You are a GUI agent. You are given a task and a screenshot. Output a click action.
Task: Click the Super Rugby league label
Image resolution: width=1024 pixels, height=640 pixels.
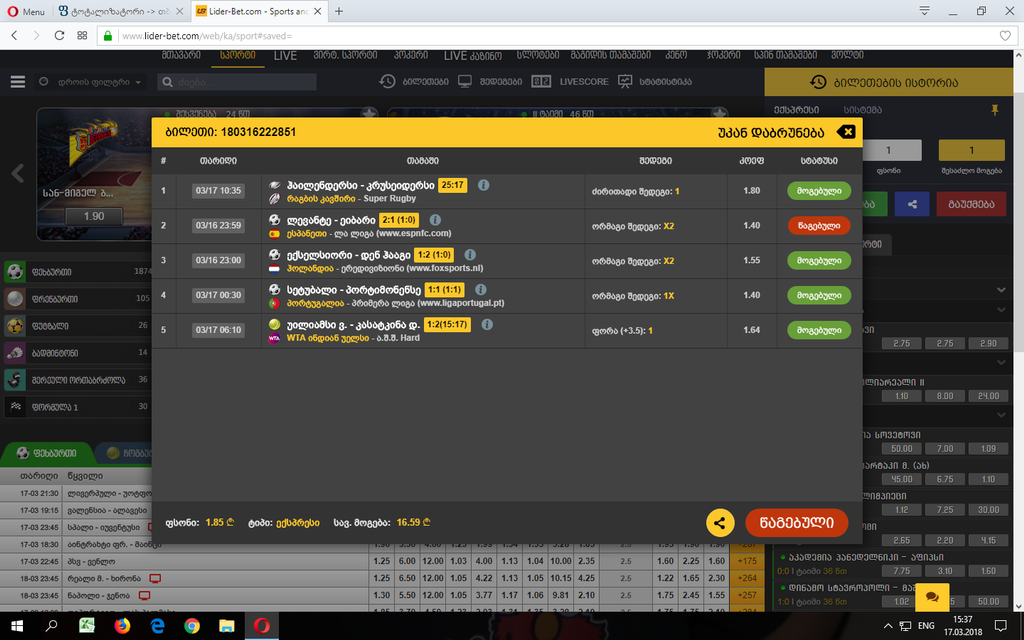click(x=389, y=199)
